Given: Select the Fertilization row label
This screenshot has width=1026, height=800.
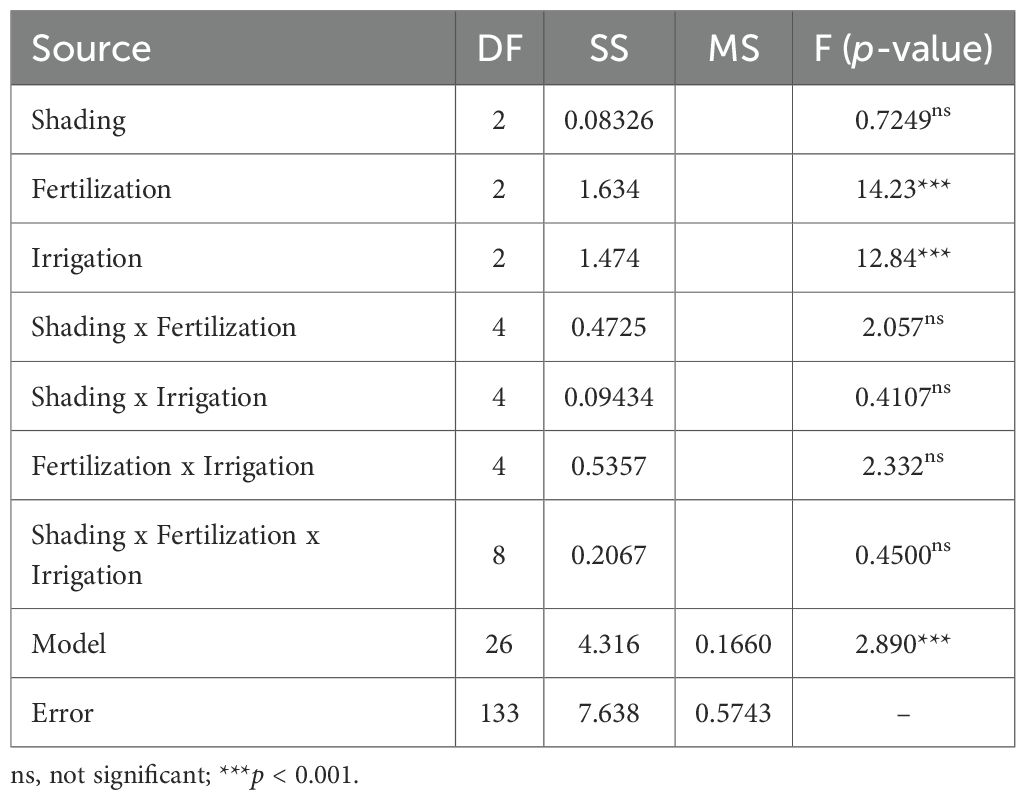Looking at the screenshot, I should coord(101,189).
